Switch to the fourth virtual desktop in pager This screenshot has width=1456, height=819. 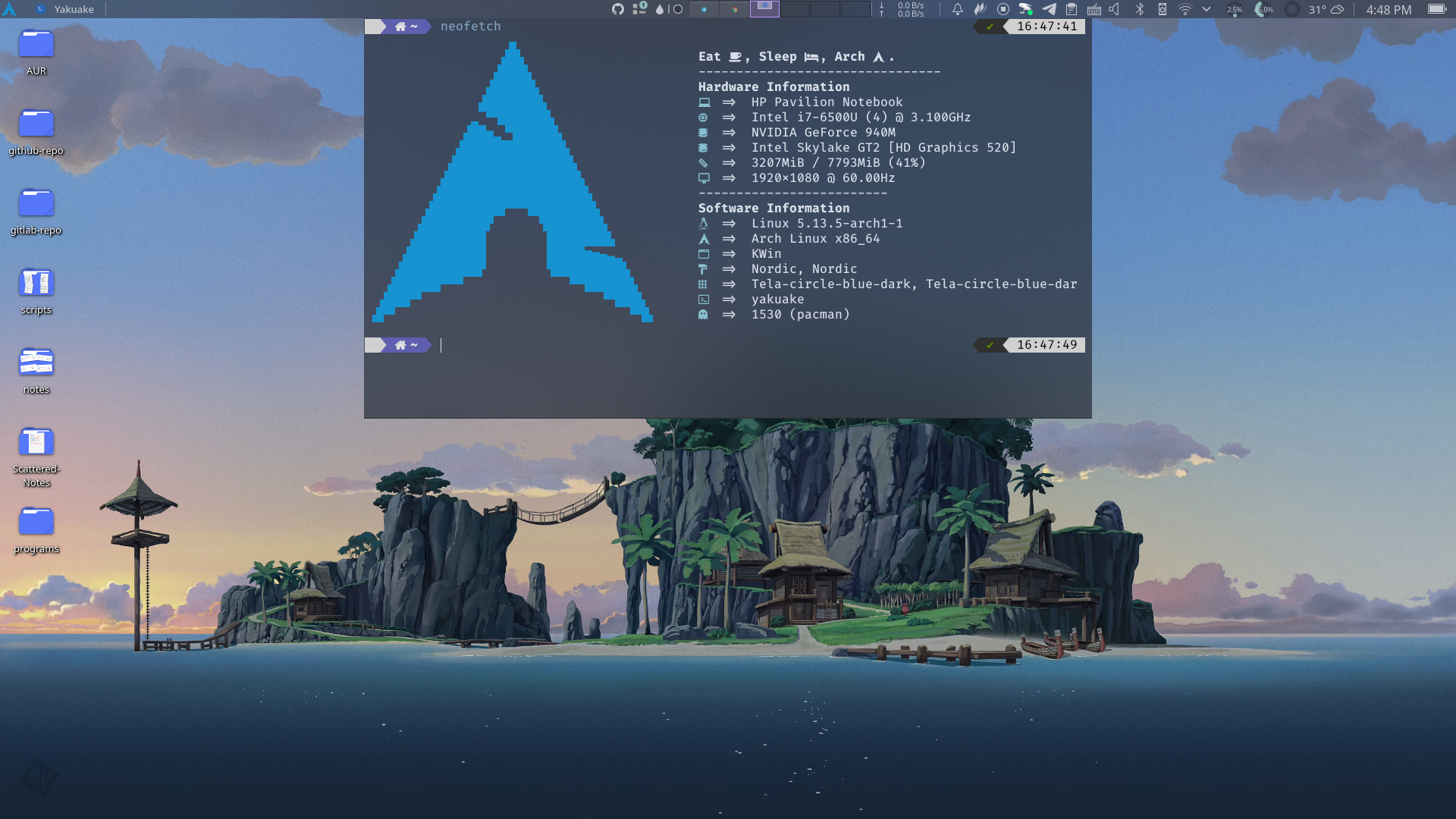click(x=795, y=9)
